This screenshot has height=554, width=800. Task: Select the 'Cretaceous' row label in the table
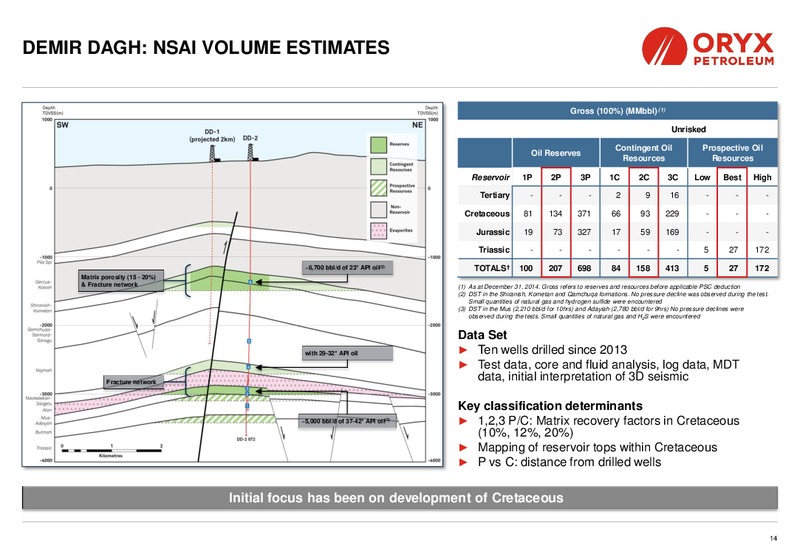[x=487, y=214]
